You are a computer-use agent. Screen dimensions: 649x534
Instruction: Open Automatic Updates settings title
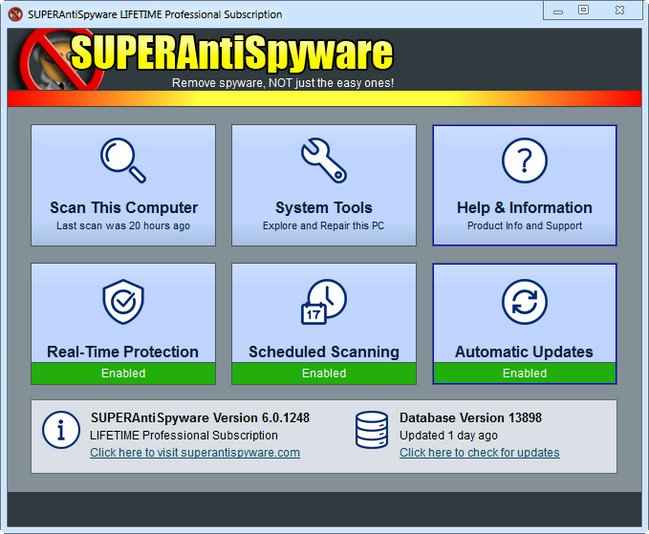point(524,351)
